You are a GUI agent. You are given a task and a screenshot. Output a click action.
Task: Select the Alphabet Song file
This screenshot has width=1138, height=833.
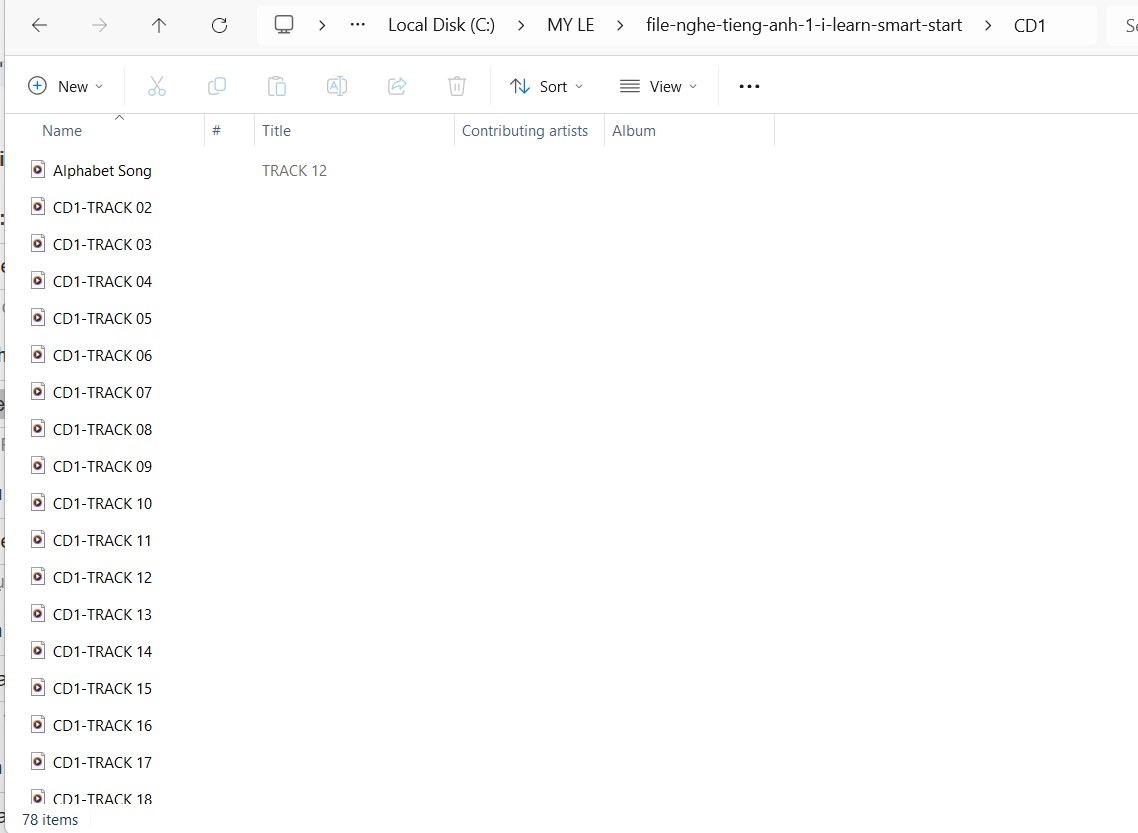(102, 171)
